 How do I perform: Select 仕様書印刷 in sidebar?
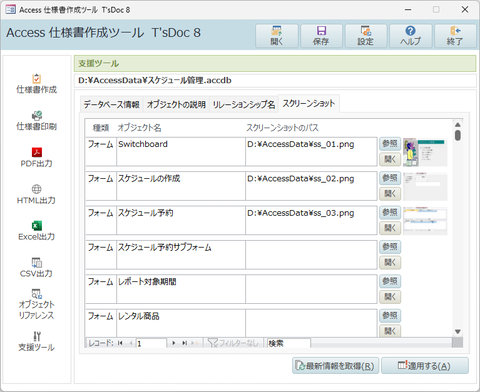point(37,121)
